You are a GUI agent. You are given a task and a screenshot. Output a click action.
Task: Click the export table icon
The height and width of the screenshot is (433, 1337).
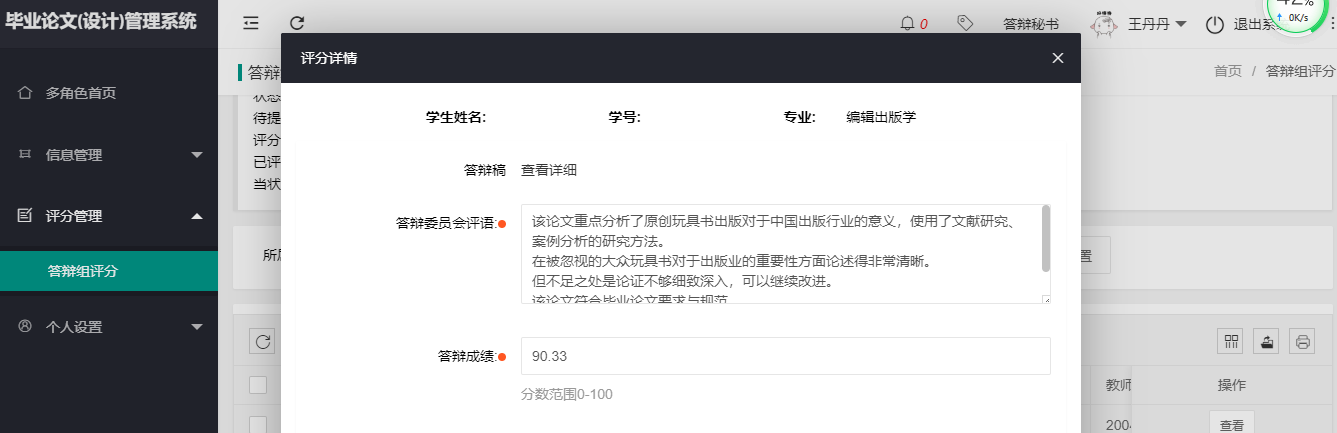(1267, 341)
